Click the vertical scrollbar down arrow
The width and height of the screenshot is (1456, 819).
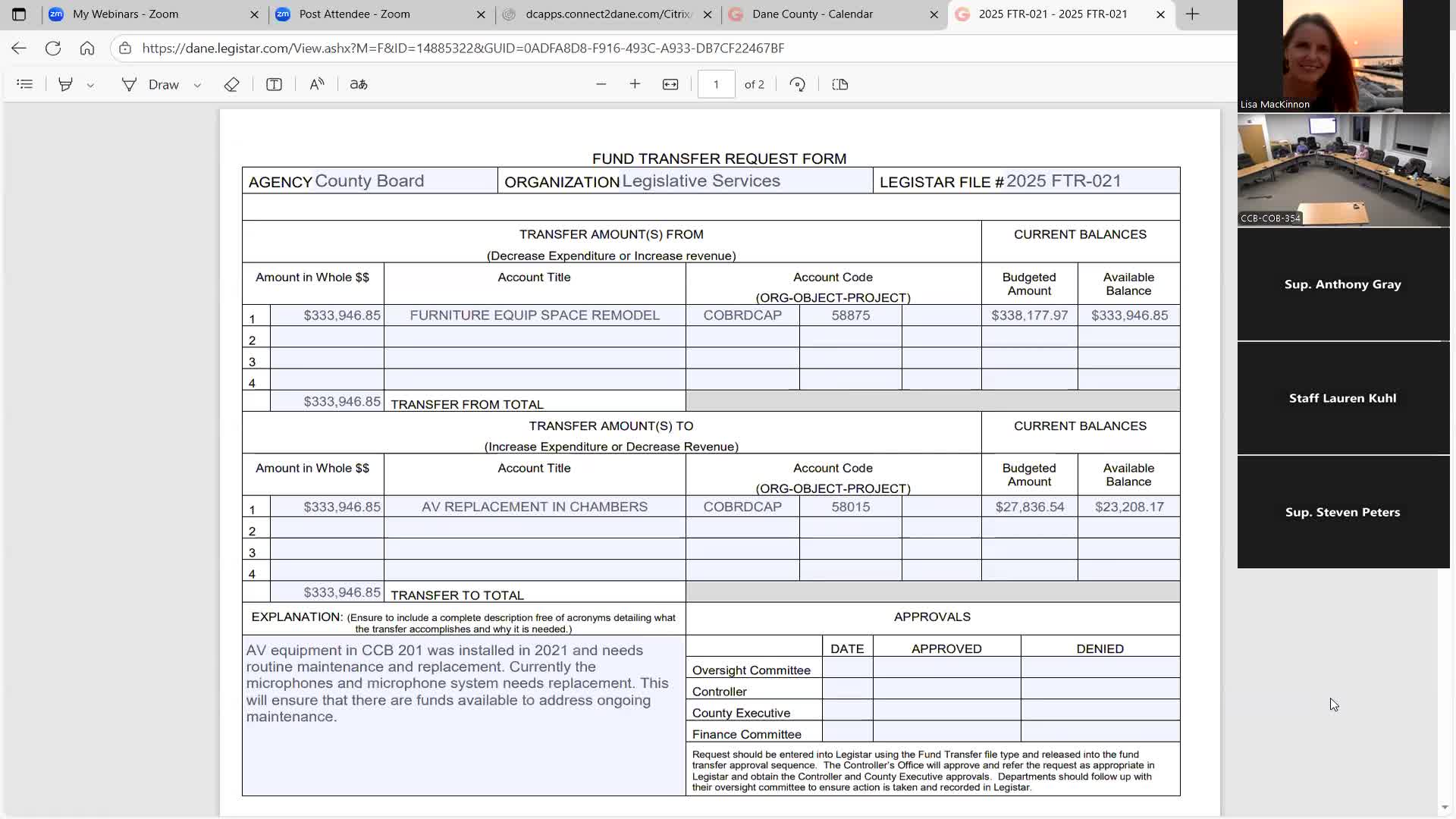pos(1444,808)
